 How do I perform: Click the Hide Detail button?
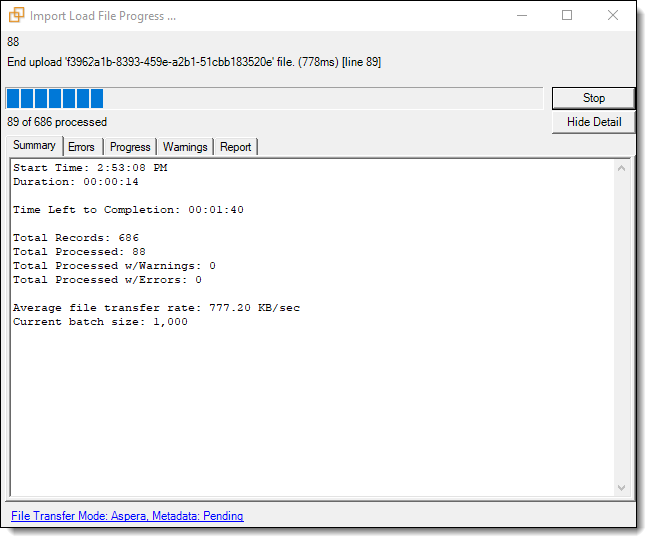(x=593, y=122)
